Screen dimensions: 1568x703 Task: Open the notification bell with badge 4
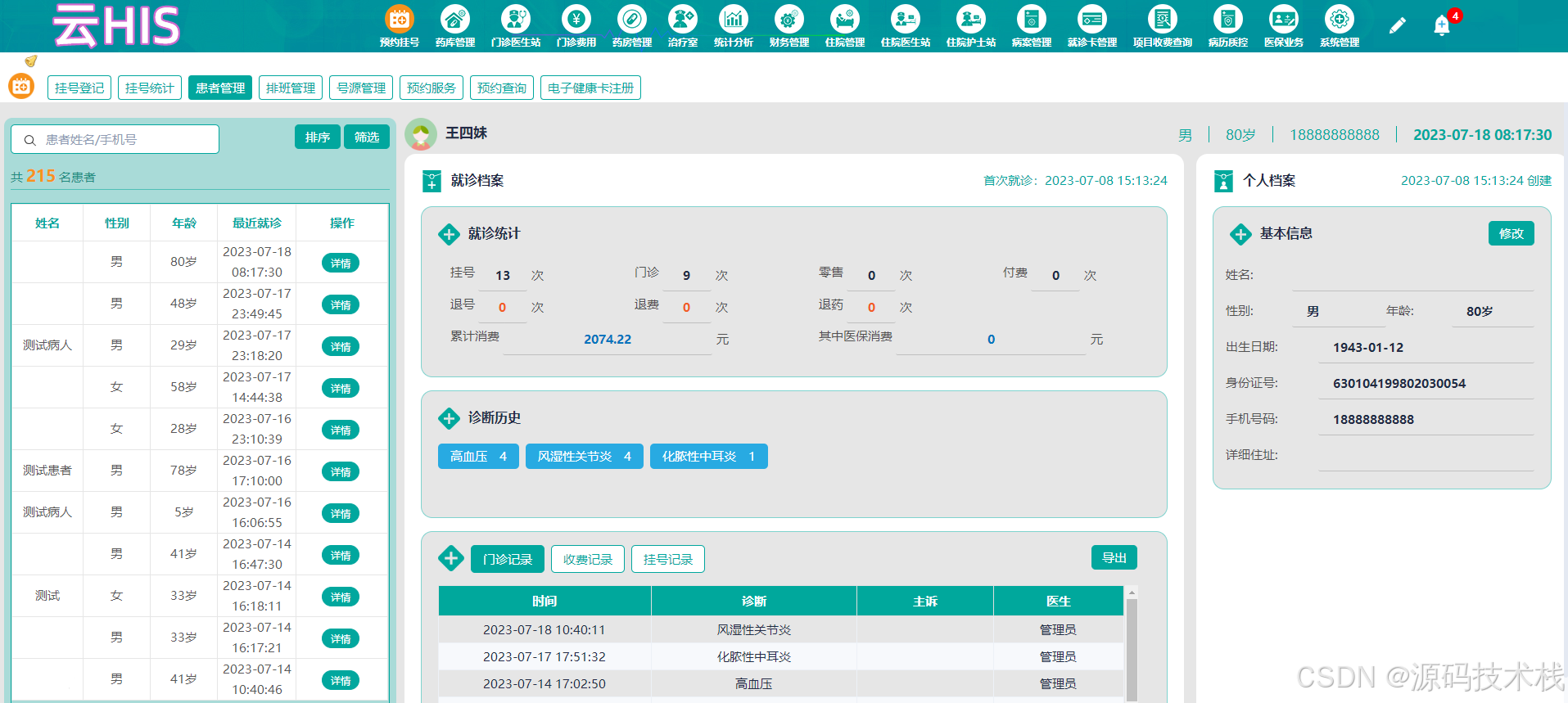1443,25
